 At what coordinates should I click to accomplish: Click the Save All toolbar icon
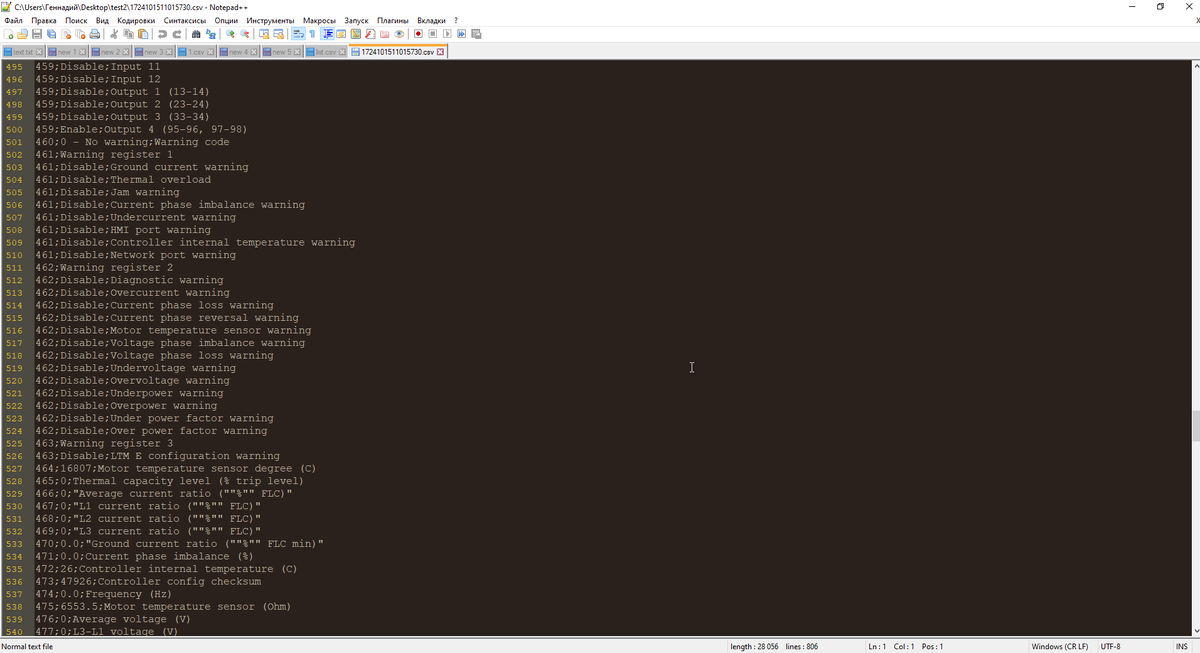[x=51, y=33]
